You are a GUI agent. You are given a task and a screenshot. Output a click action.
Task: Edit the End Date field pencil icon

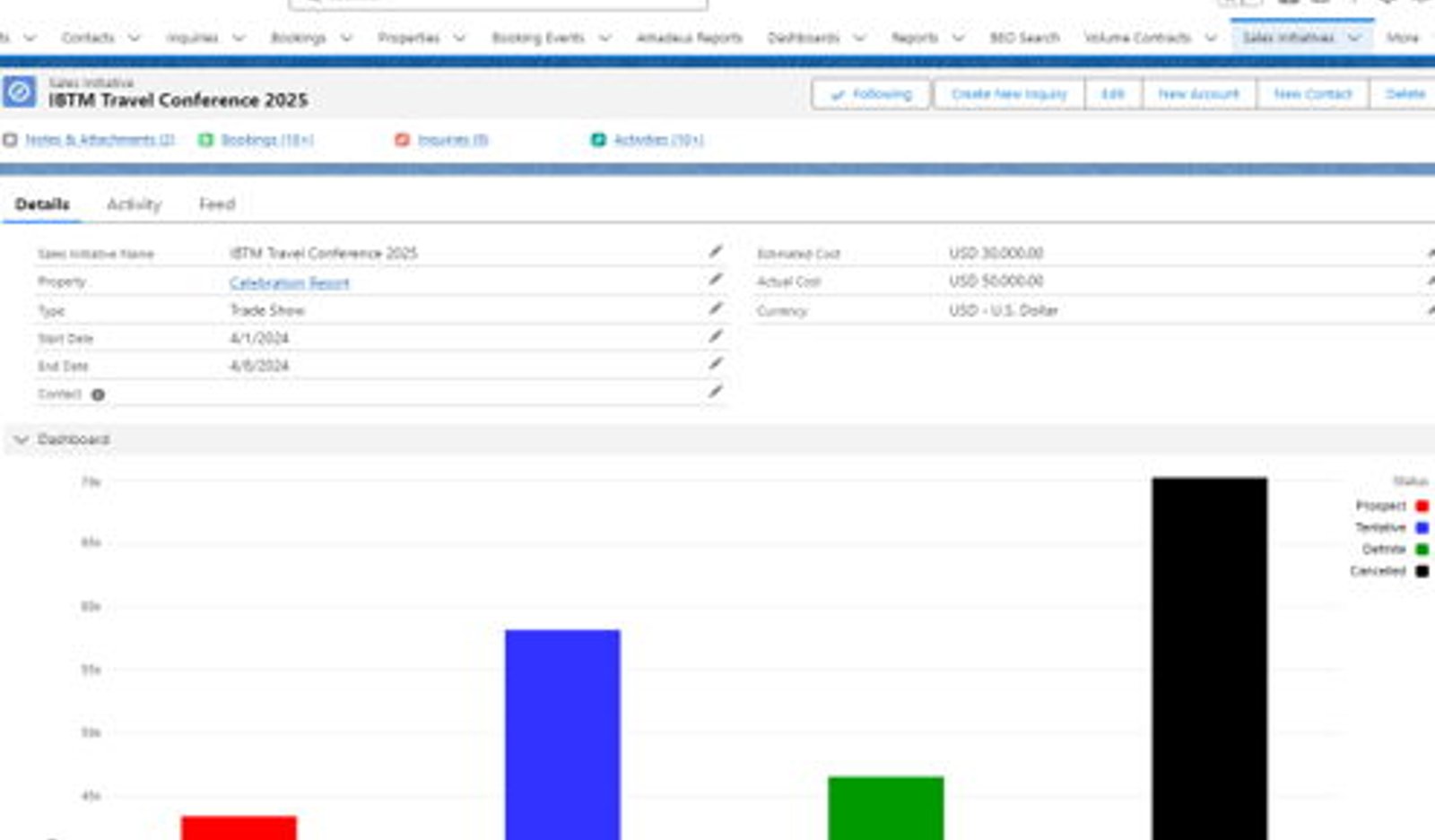(x=716, y=364)
